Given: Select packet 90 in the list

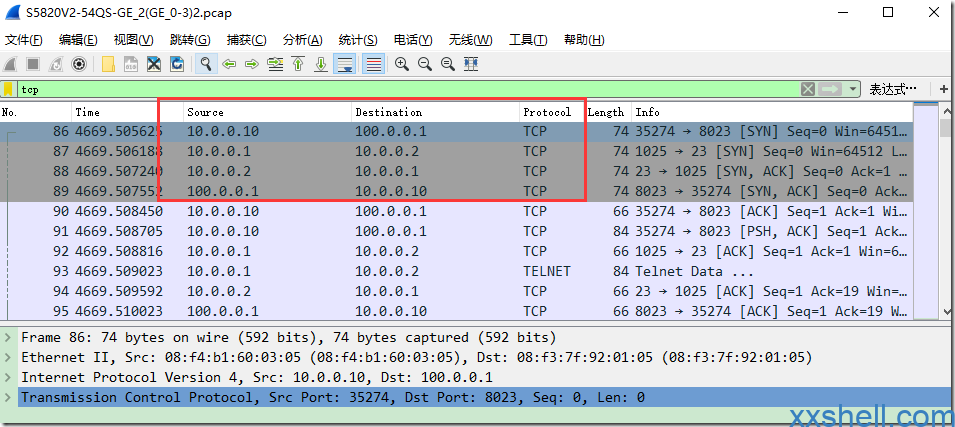Looking at the screenshot, I should [x=457, y=211].
